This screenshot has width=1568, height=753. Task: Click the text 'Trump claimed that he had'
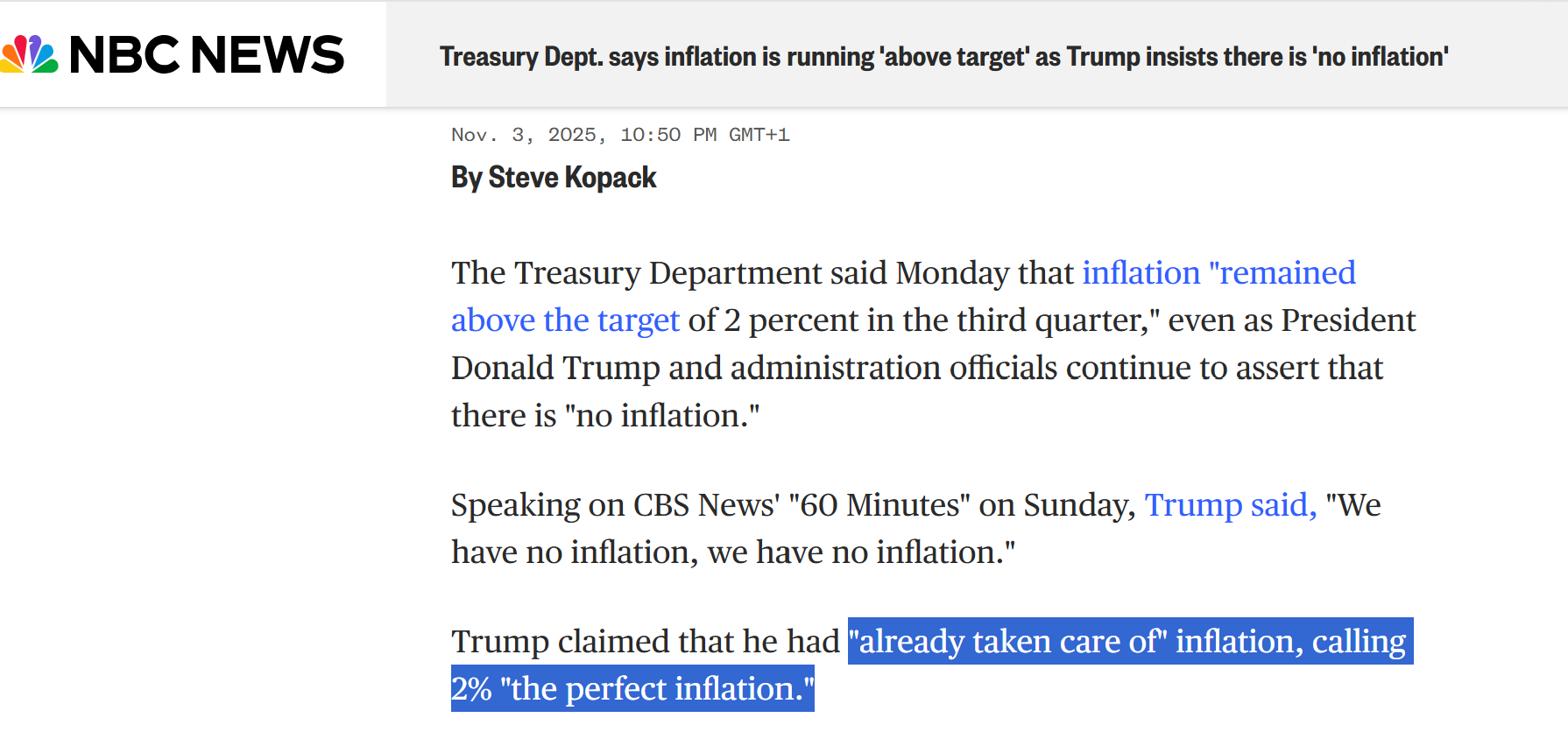[x=645, y=642]
